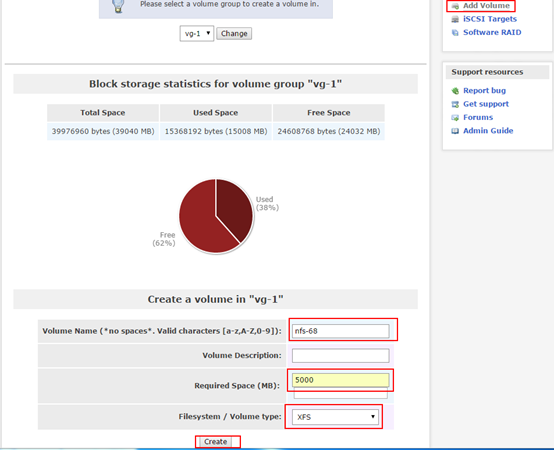This screenshot has height=450, width=554.
Task: Click the Software RAID icon
Action: click(x=455, y=32)
